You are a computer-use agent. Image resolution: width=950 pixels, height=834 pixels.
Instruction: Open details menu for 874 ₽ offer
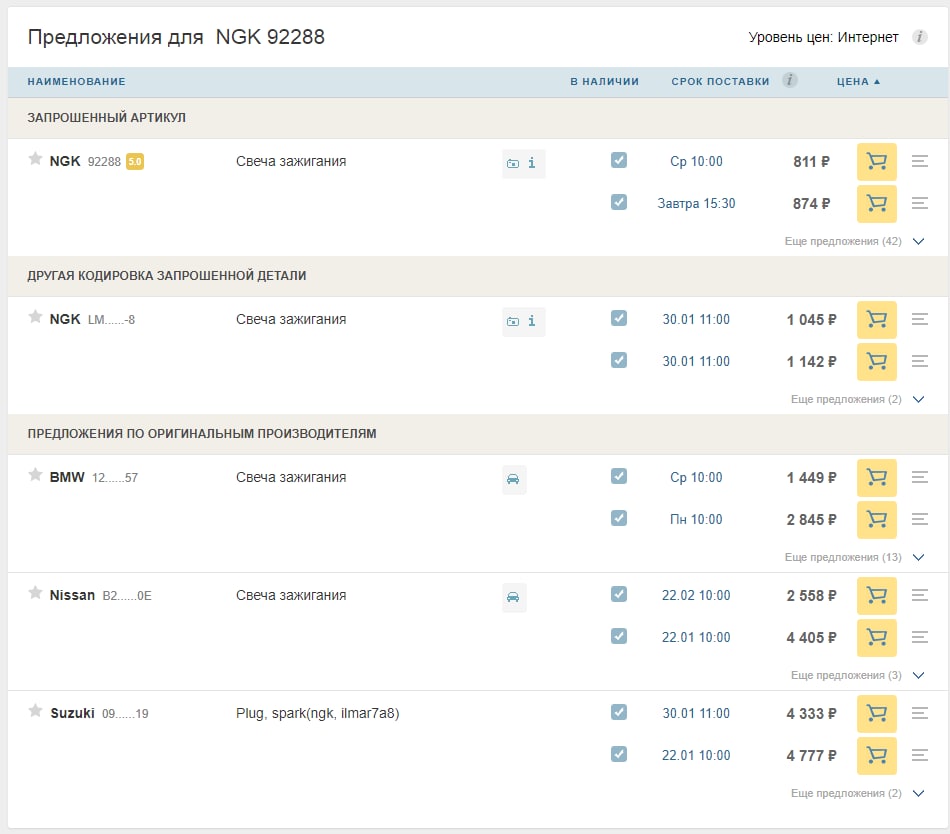click(920, 204)
